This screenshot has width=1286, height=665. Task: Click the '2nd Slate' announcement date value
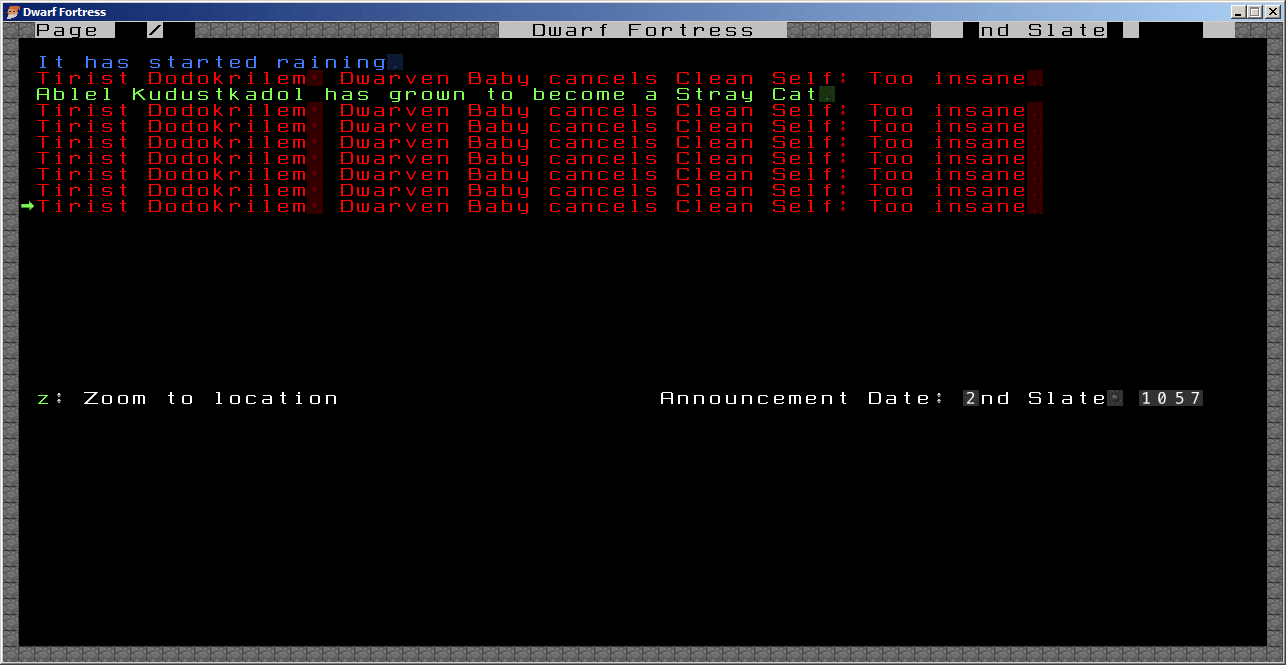tap(1035, 399)
